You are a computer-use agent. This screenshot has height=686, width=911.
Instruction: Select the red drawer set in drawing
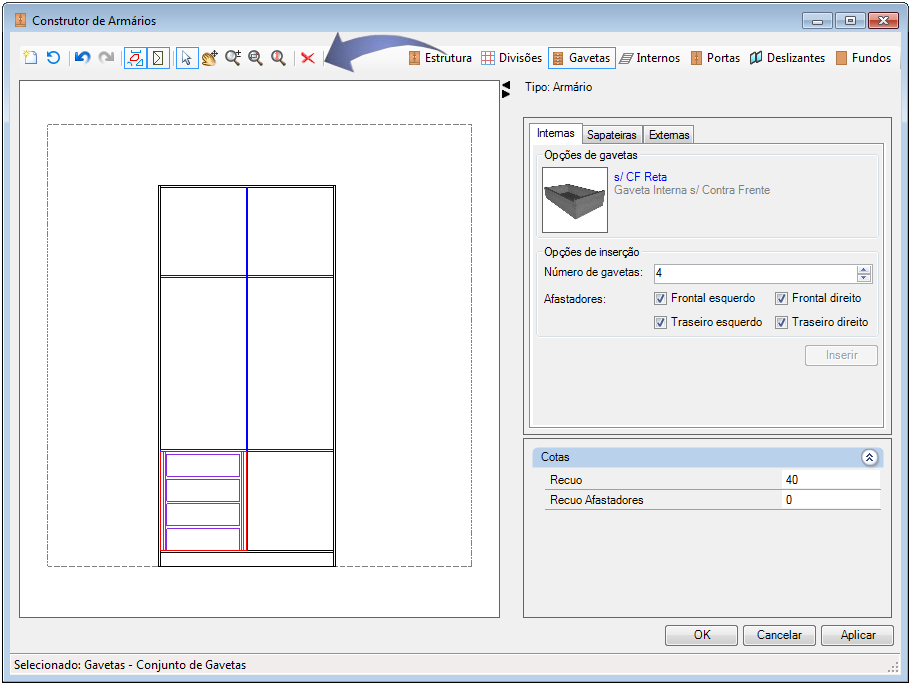tap(203, 501)
